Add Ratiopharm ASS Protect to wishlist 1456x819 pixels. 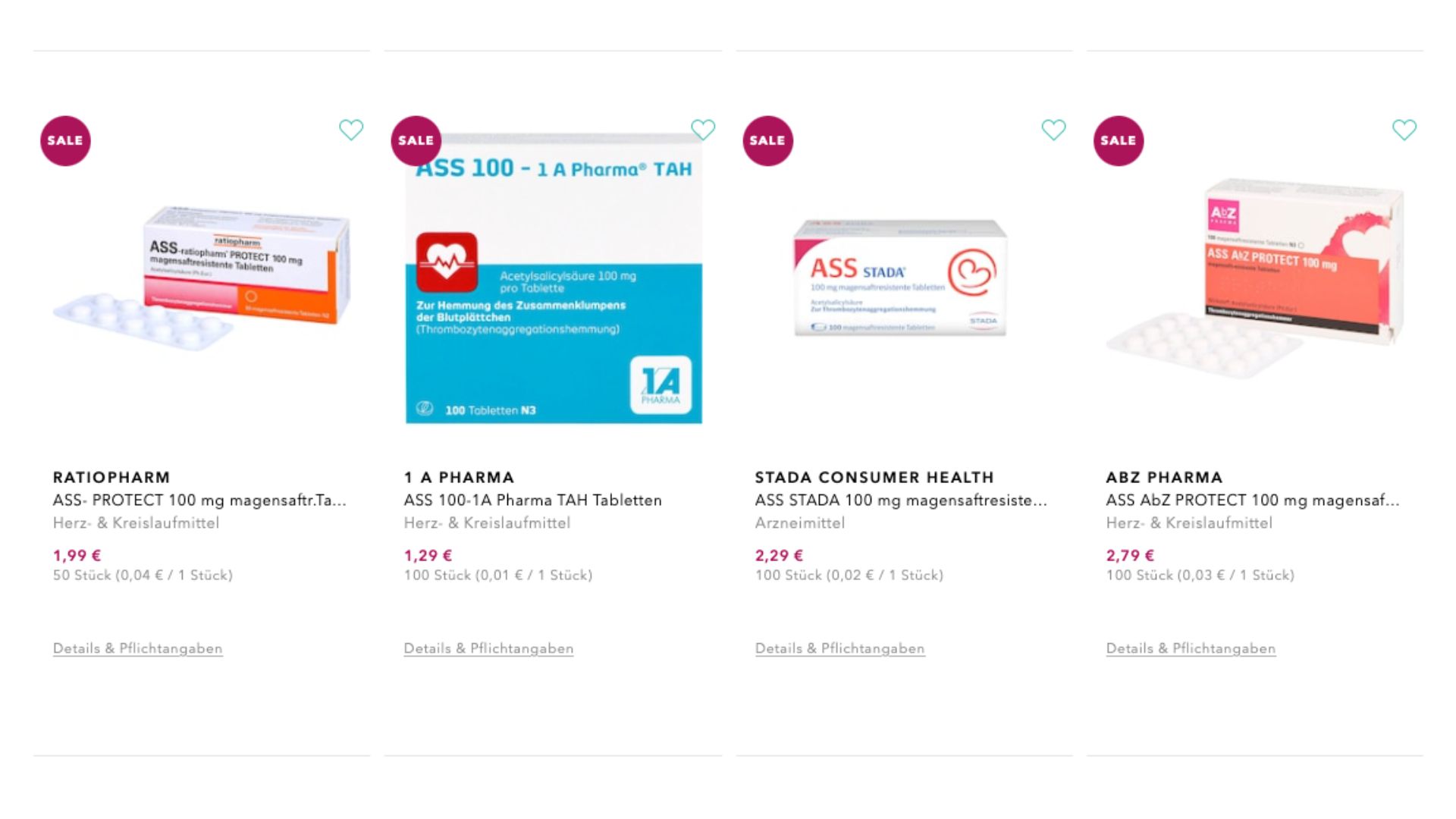351,130
